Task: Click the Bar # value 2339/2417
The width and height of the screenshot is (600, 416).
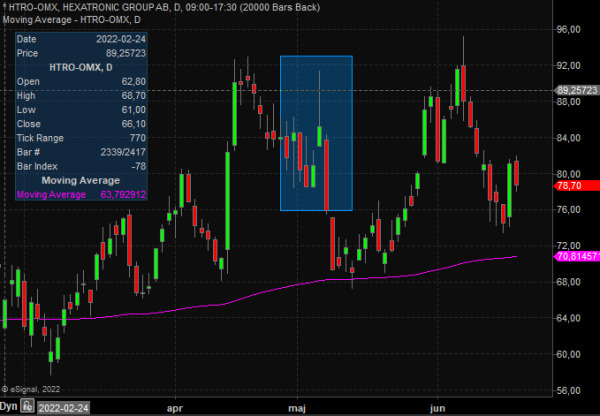Action: [123, 152]
